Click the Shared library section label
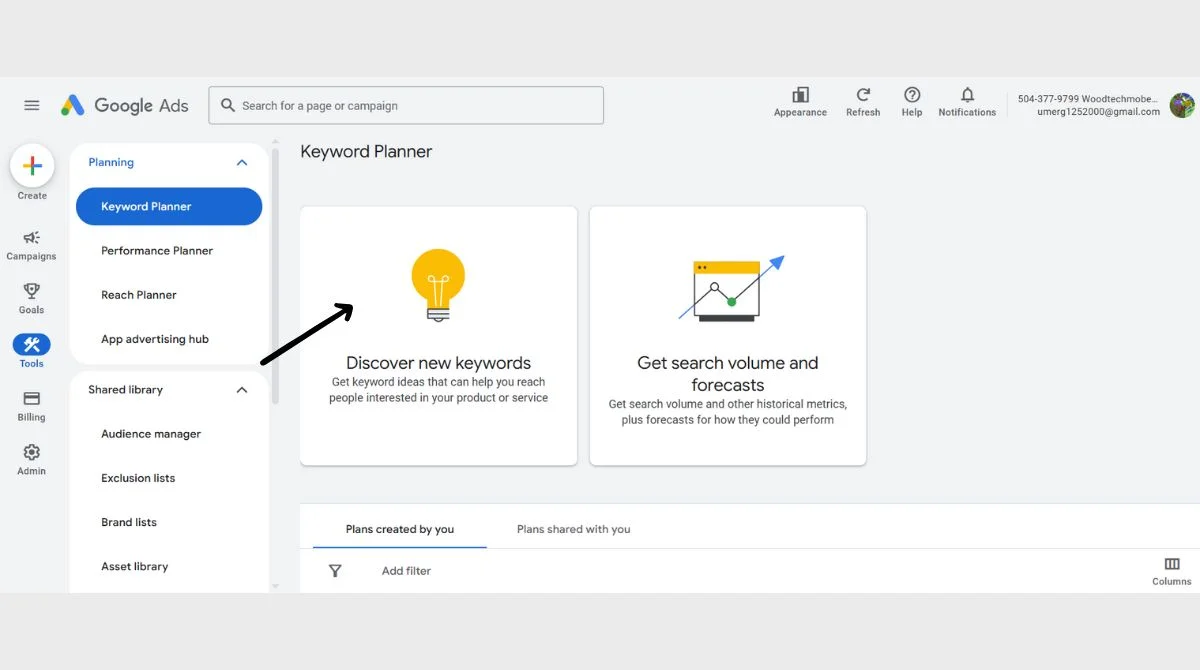1200x670 pixels. tap(125, 390)
